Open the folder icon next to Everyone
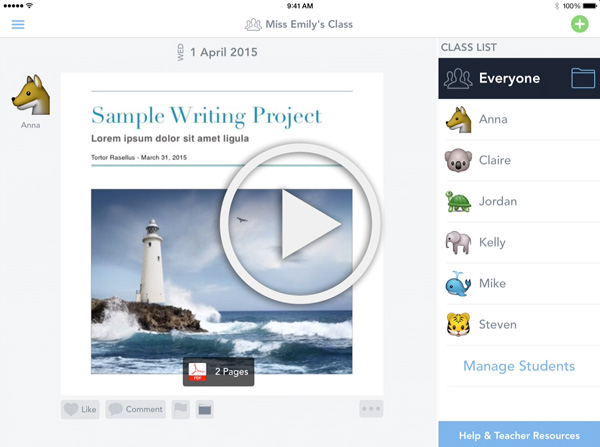 pyautogui.click(x=583, y=78)
